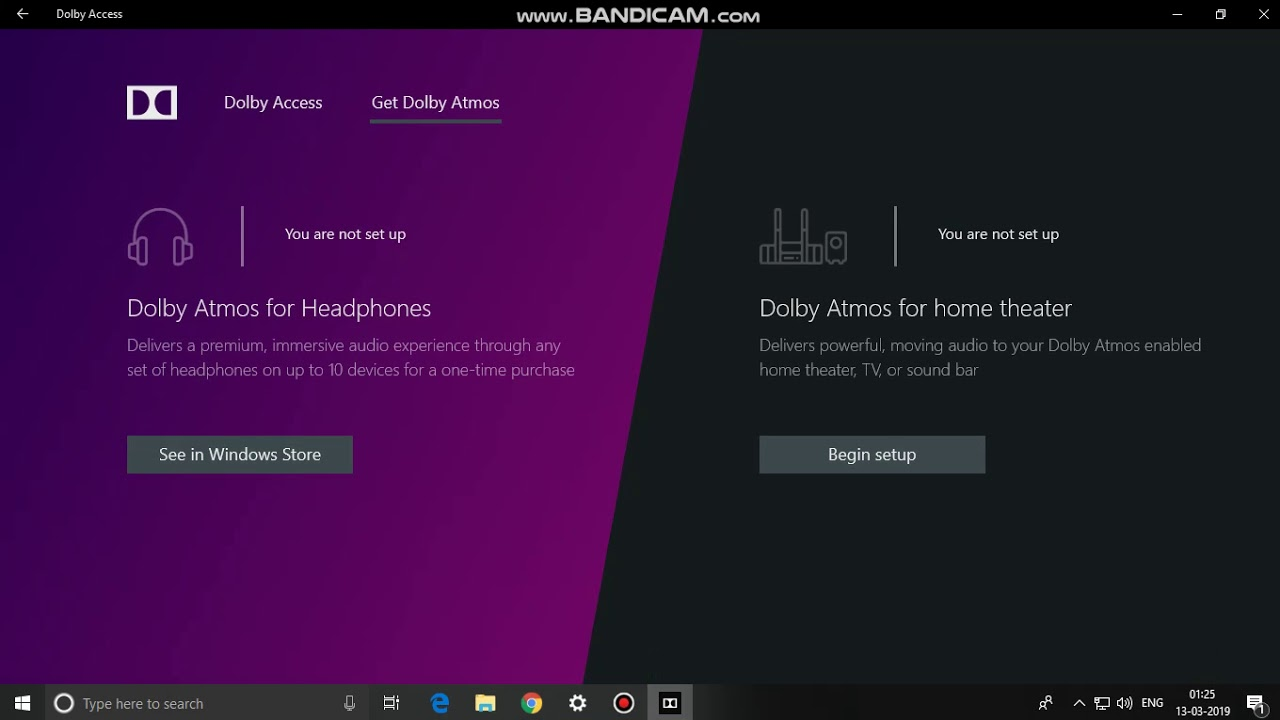Click the headphones description paragraph

[351, 357]
